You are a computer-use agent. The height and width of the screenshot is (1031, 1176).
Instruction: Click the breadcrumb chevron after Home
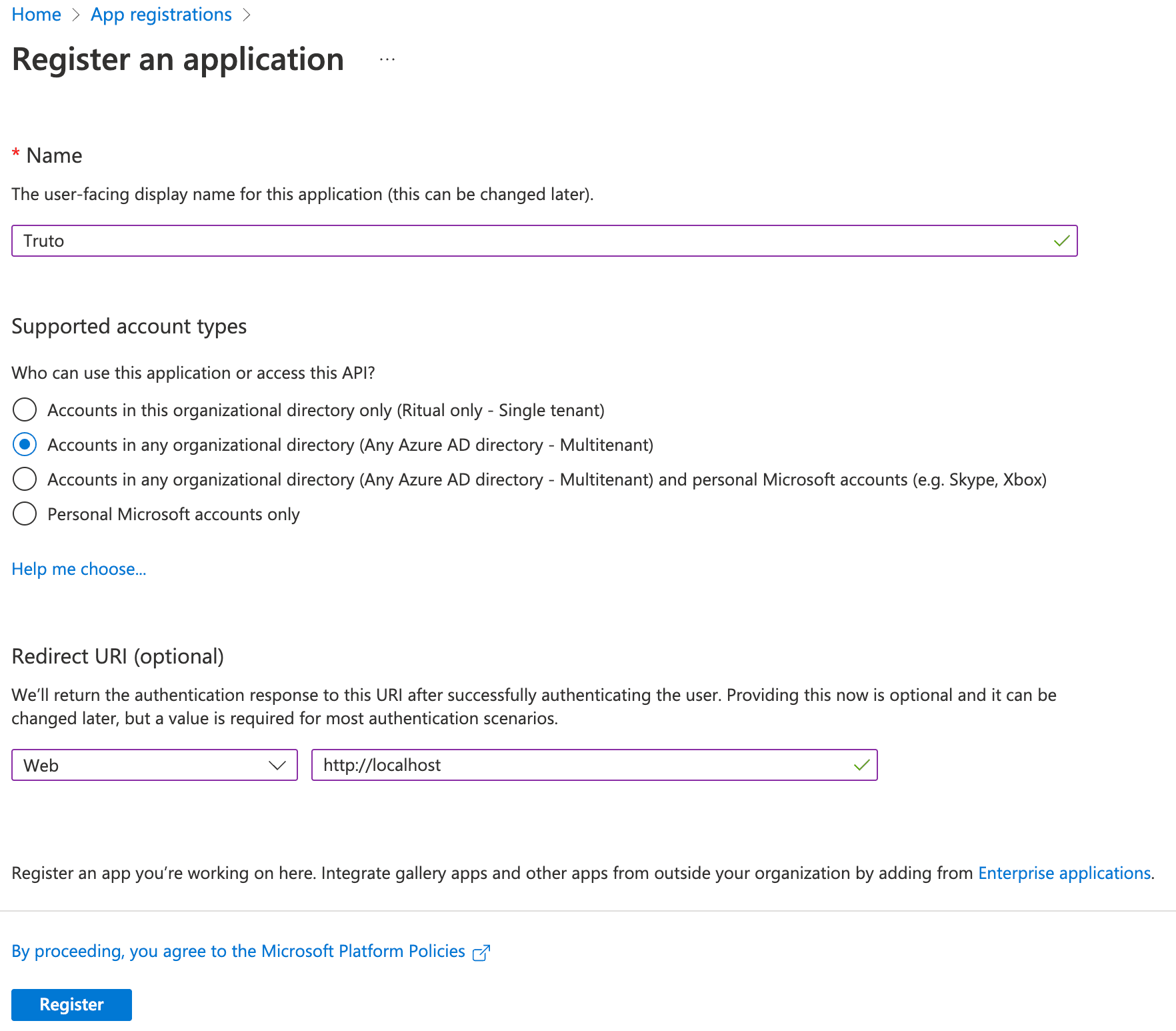click(75, 14)
